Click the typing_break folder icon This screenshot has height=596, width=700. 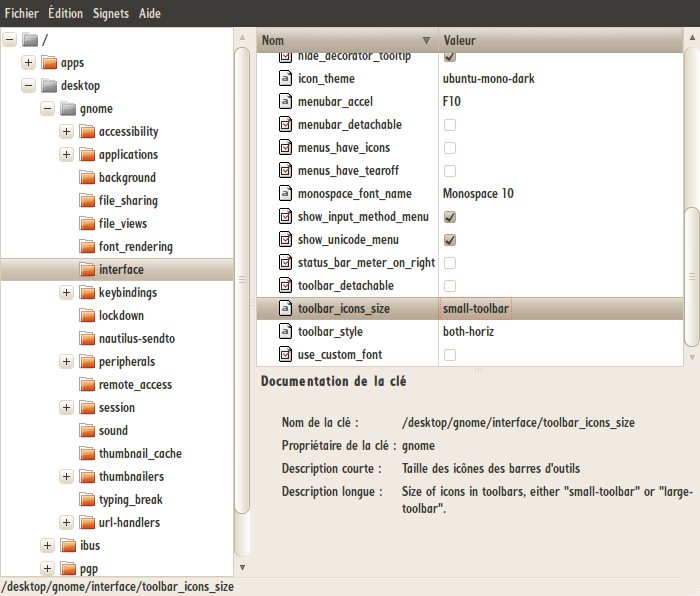coord(87,499)
